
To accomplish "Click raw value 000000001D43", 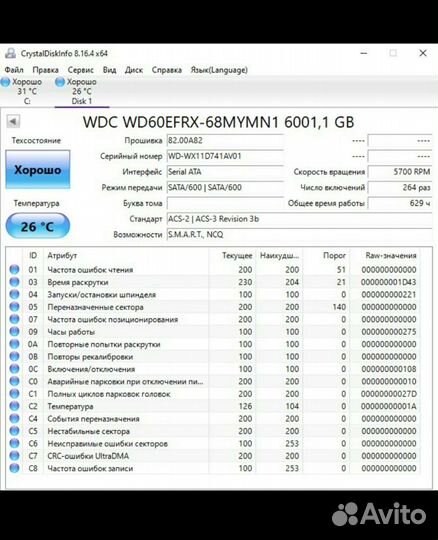I will [x=388, y=282].
